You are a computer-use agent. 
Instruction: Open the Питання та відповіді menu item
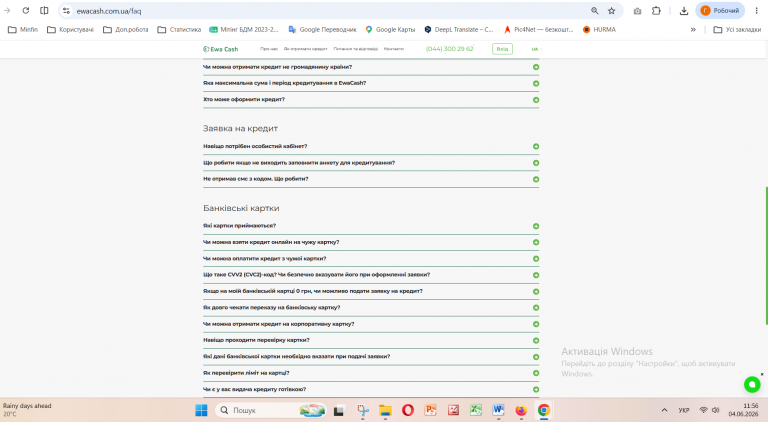(x=356, y=49)
